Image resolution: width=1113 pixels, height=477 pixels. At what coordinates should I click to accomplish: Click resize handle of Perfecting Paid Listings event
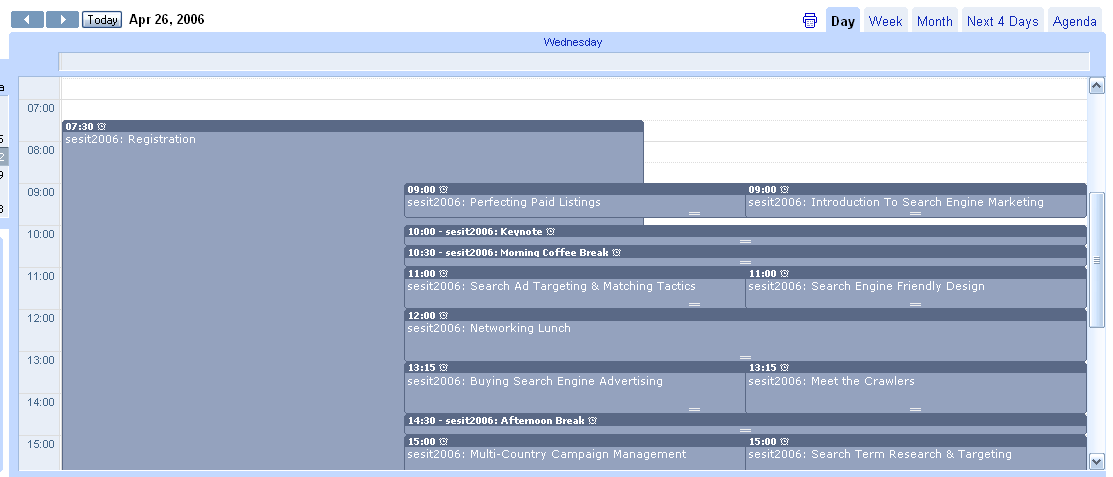(x=694, y=213)
